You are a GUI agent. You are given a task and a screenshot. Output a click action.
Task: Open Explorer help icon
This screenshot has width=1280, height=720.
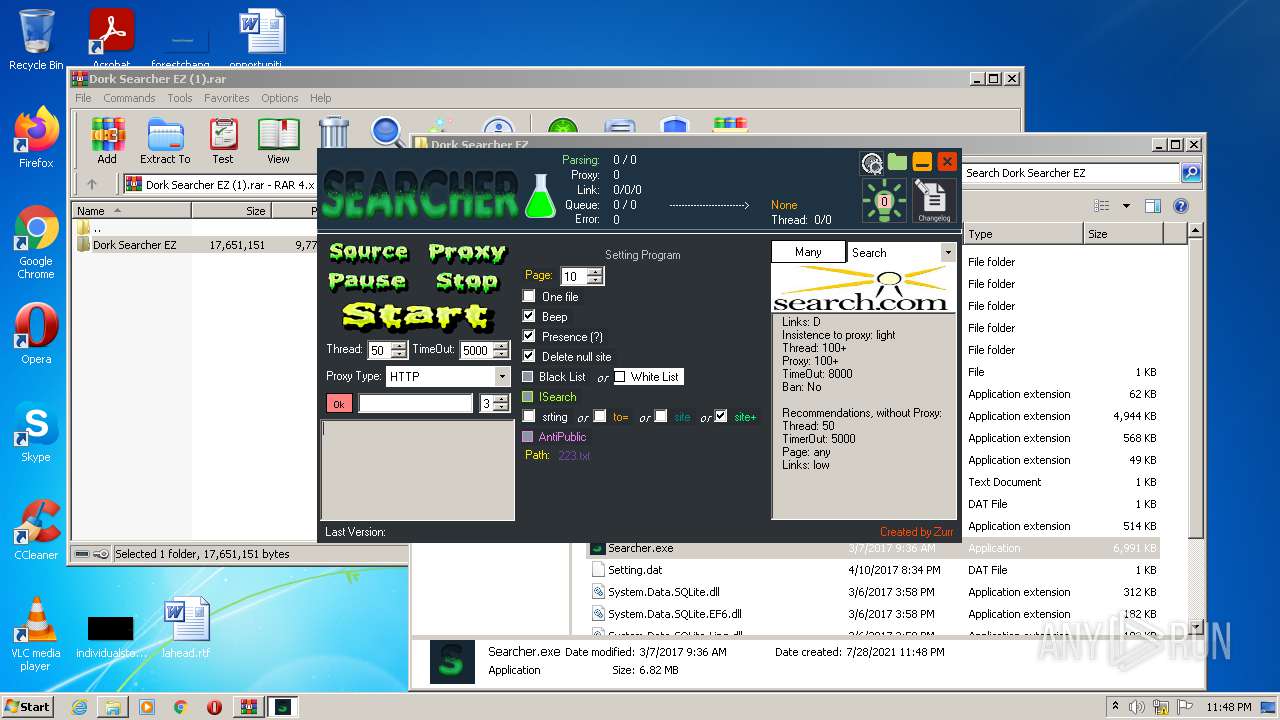pyautogui.click(x=1180, y=206)
